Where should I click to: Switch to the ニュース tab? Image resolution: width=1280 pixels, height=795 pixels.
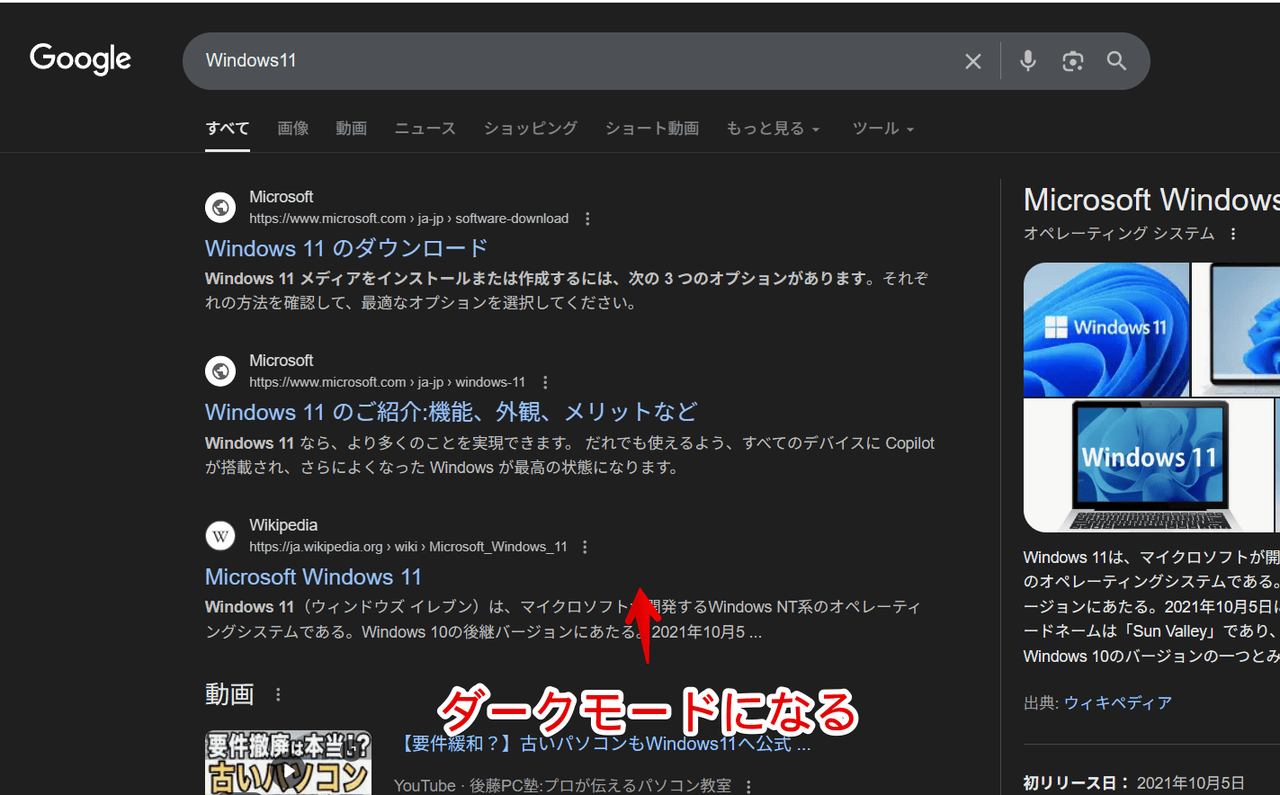(425, 128)
